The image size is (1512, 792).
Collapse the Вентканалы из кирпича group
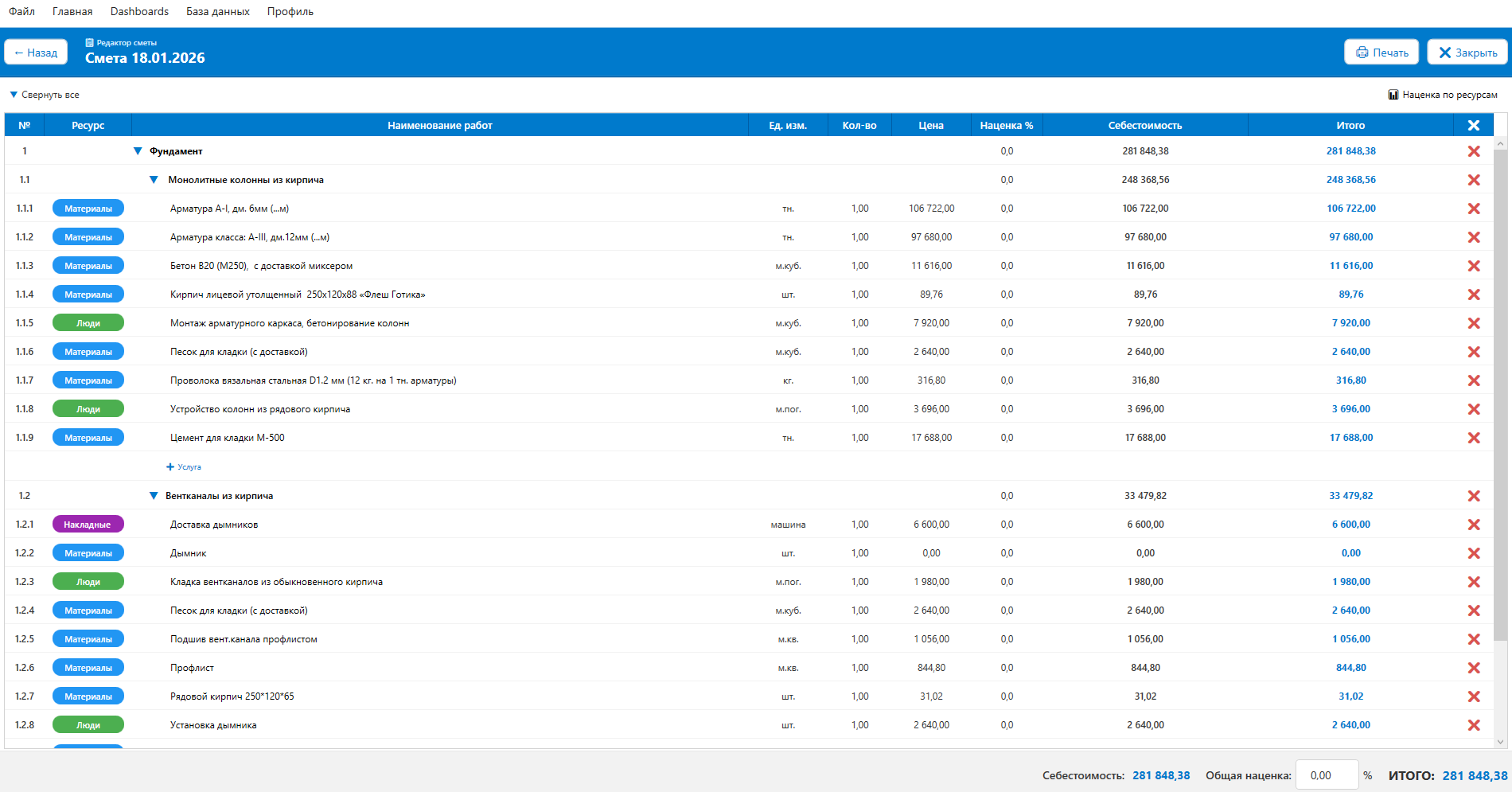(154, 496)
